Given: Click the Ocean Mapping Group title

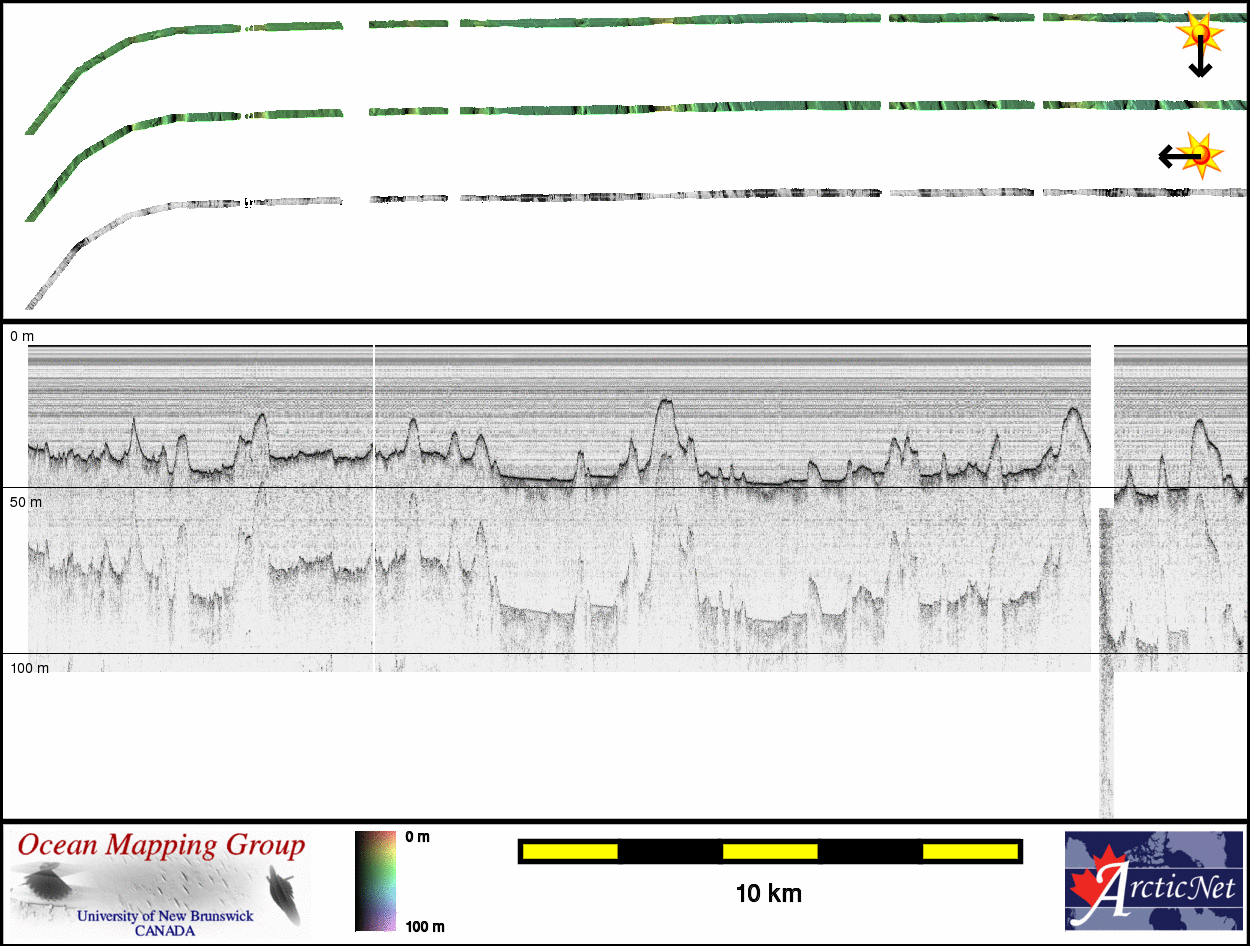Looking at the screenshot, I should point(161,846).
